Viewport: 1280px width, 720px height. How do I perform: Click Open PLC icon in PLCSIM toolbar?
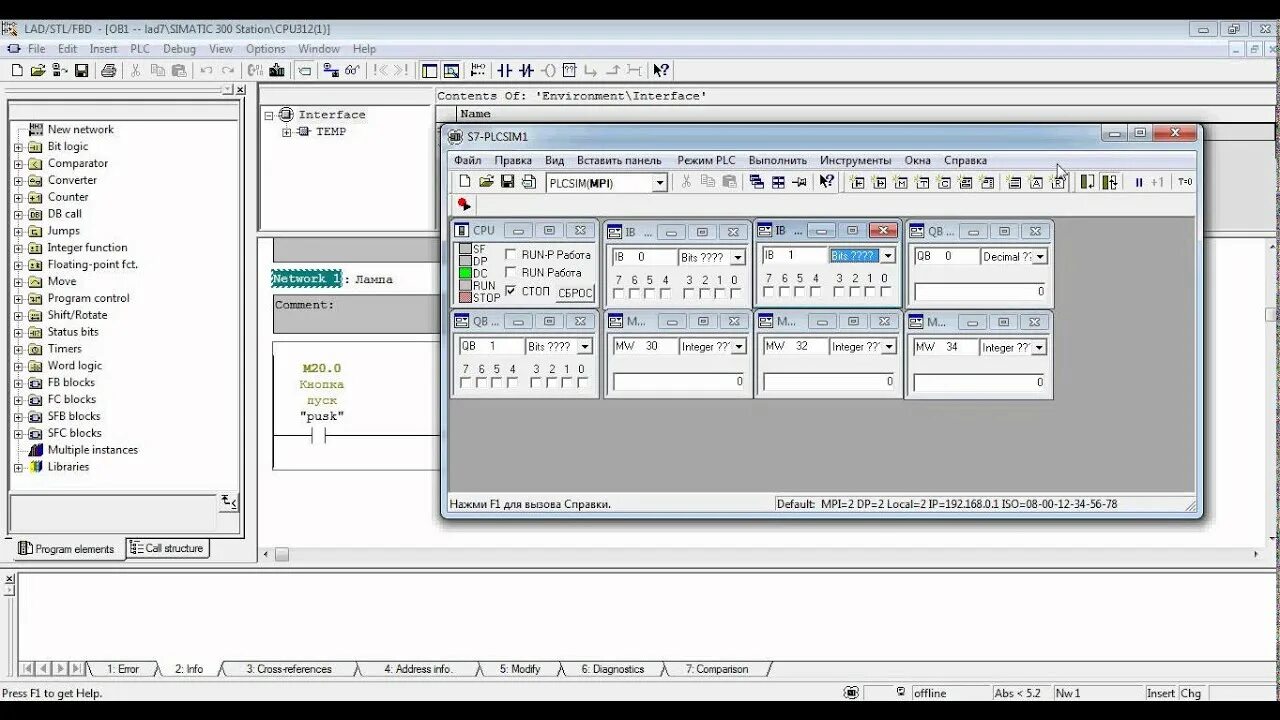(x=486, y=182)
